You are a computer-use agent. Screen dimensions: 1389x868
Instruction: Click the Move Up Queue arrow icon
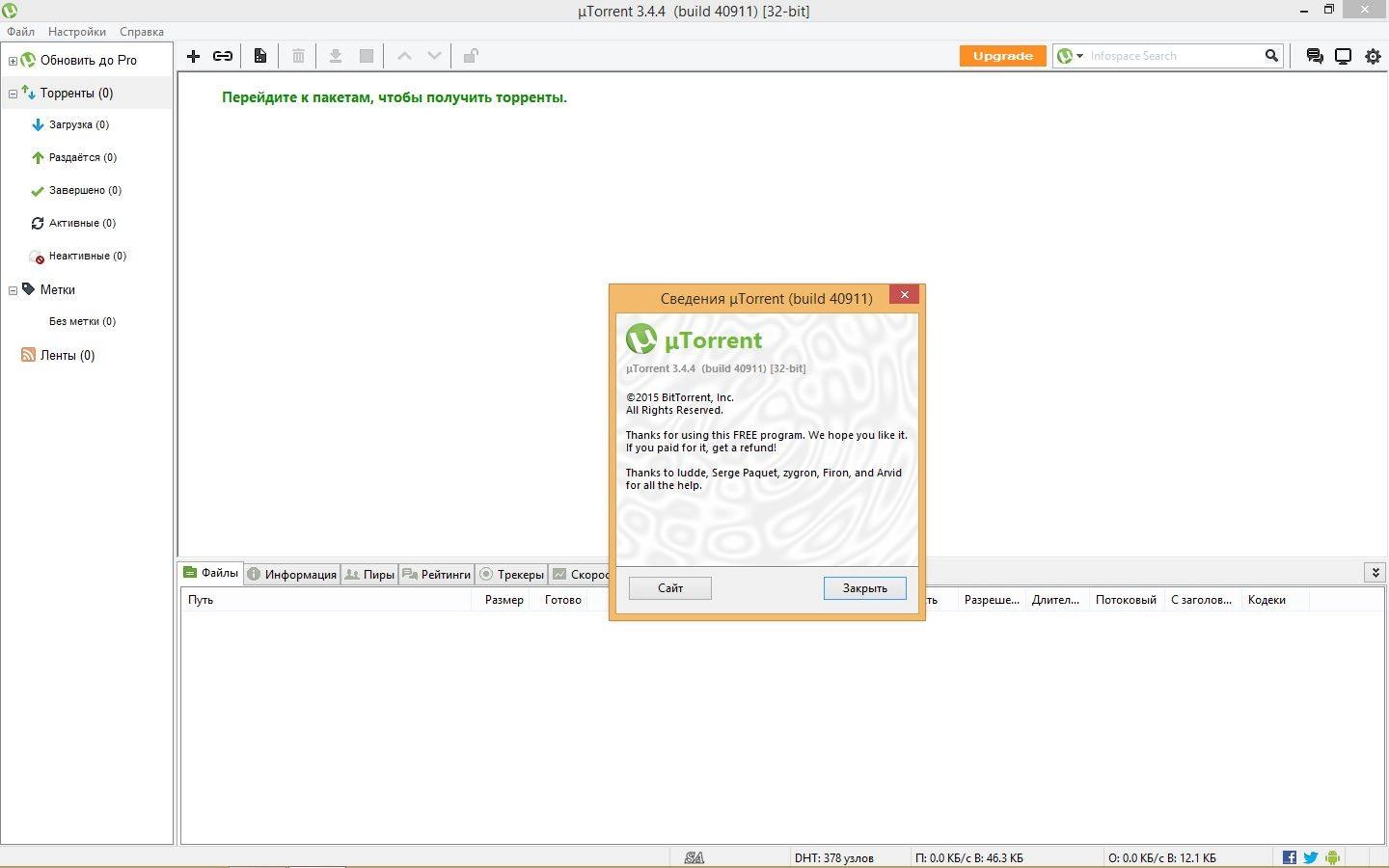click(x=404, y=56)
